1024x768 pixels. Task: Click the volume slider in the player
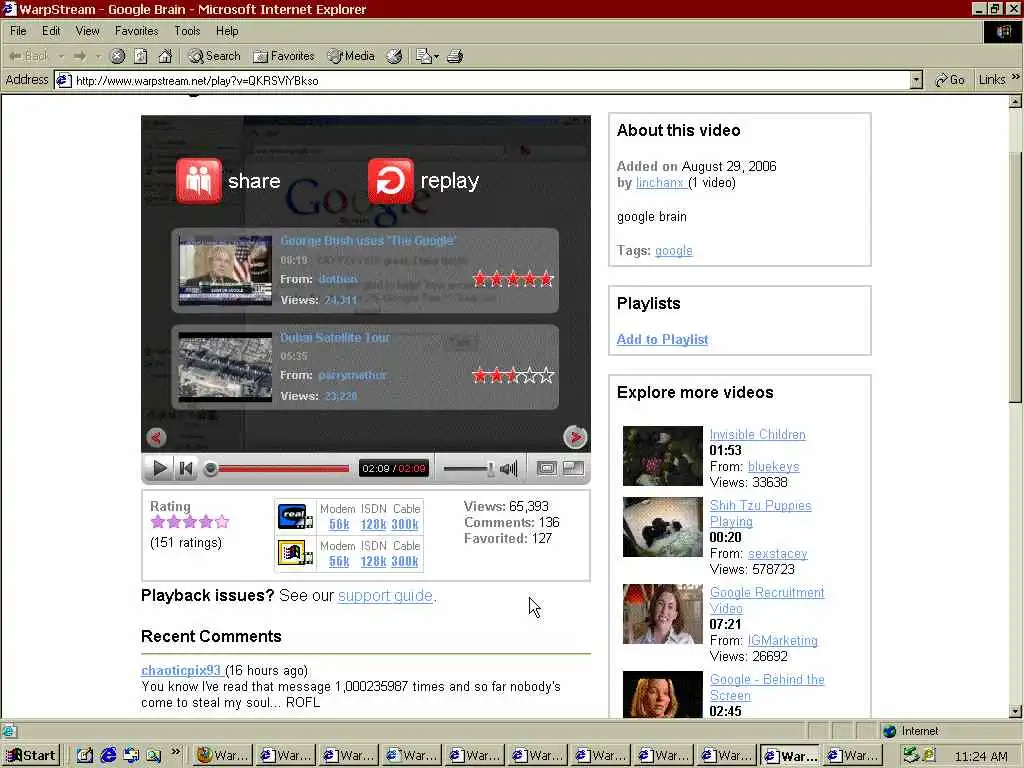(x=469, y=468)
